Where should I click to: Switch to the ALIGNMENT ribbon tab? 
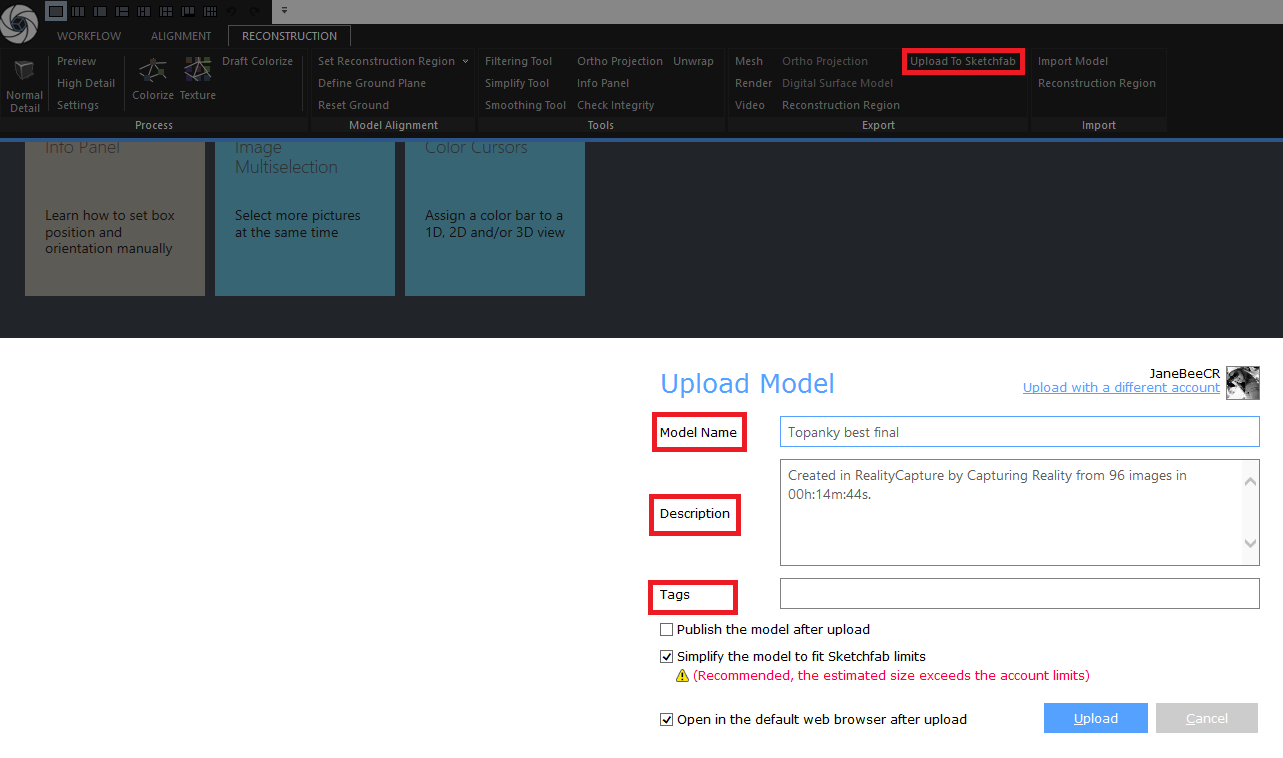pos(181,36)
